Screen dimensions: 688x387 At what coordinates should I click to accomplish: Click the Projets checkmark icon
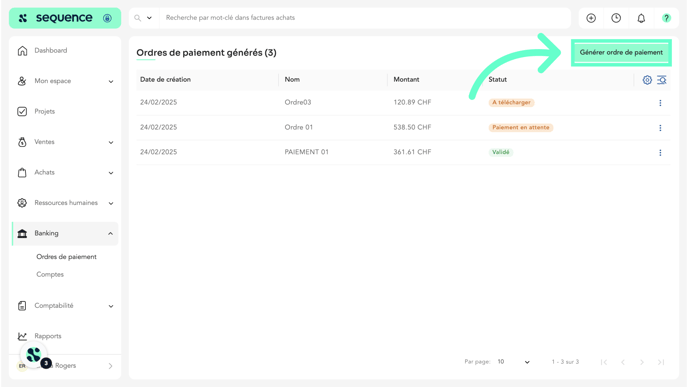[22, 111]
